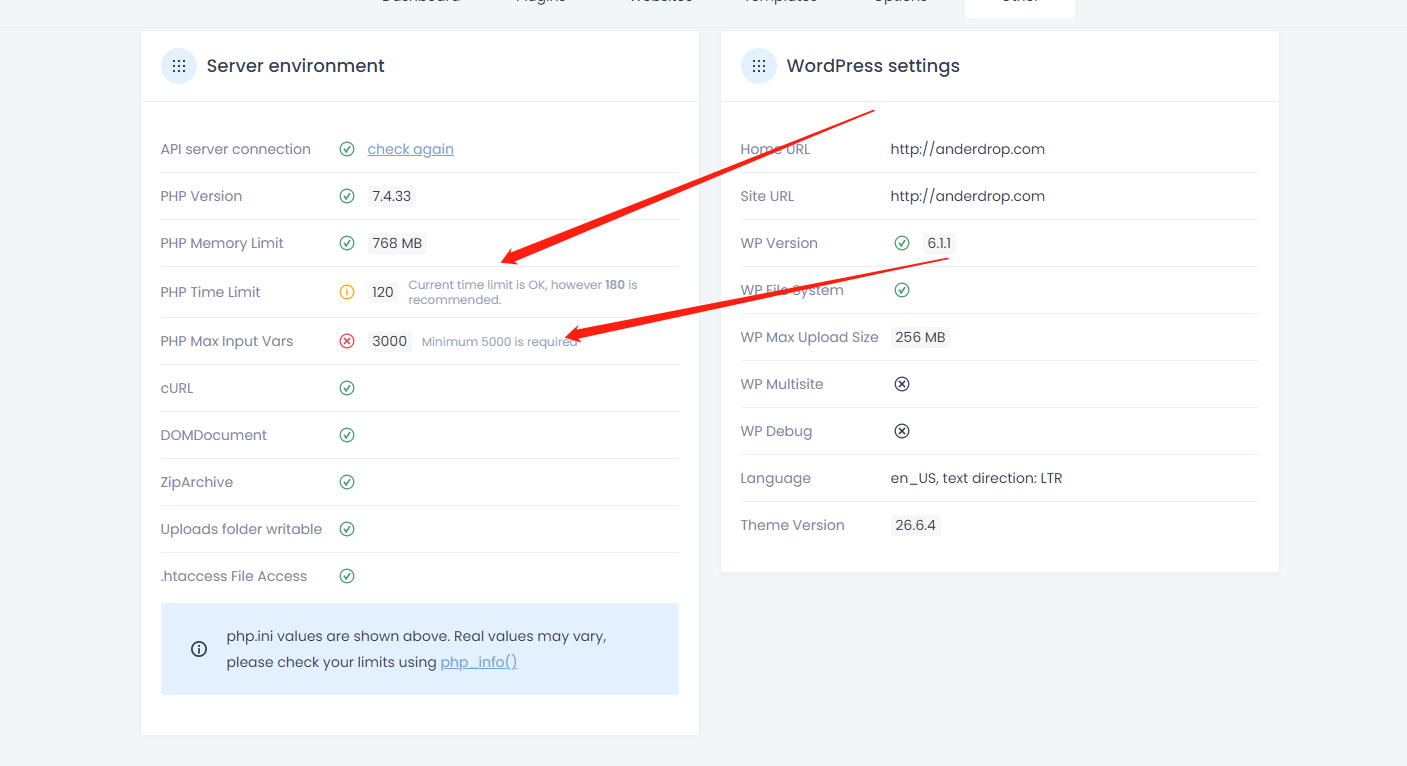Click the 'API server connection' label
1407x766 pixels.
coord(236,149)
